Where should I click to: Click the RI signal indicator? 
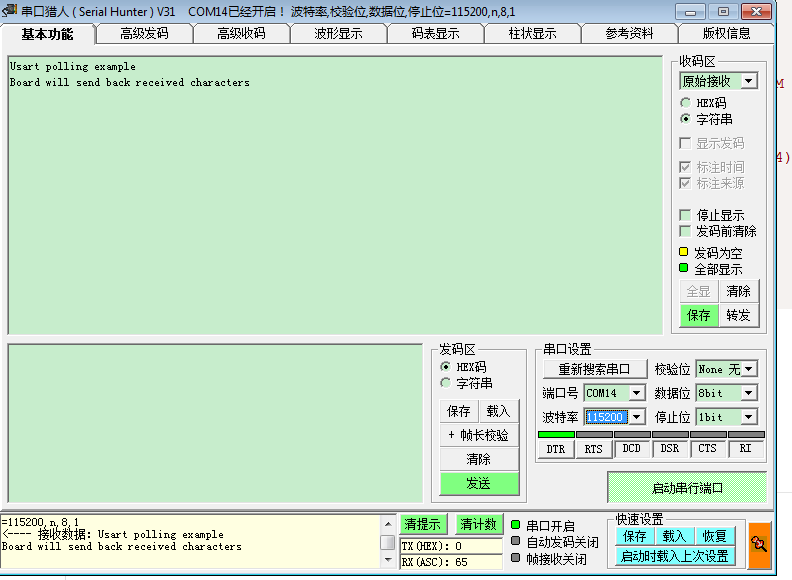pos(745,448)
